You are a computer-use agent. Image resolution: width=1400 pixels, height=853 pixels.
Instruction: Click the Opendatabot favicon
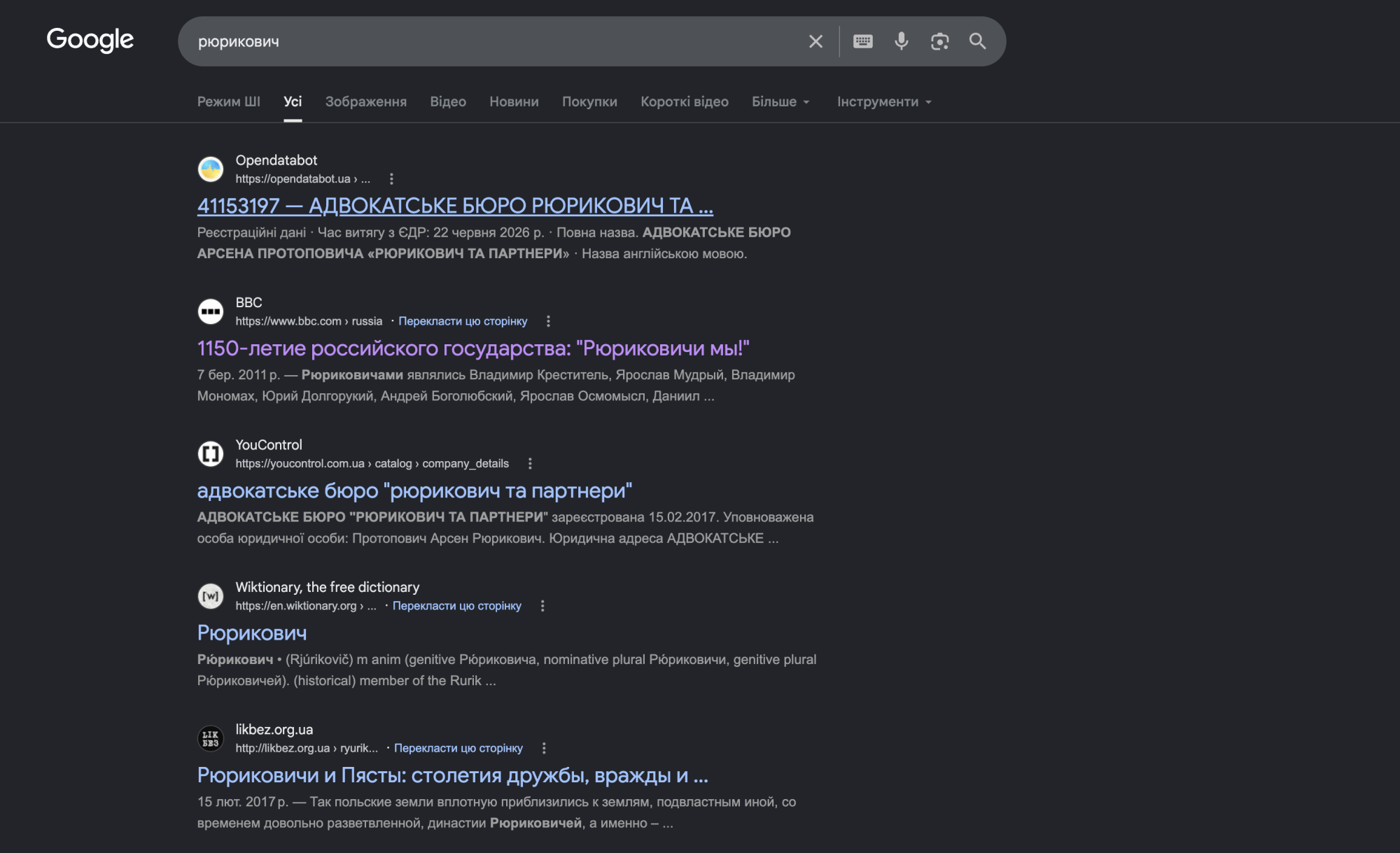[210, 169]
